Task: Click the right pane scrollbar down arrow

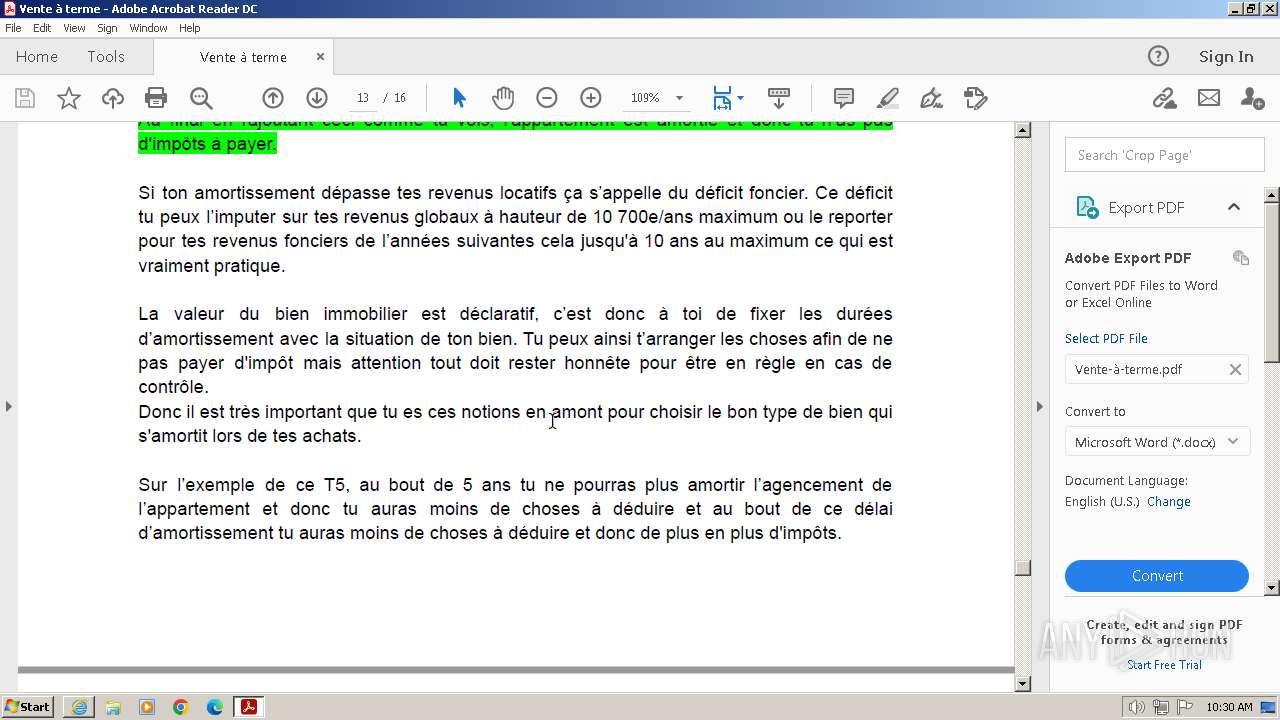Action: (x=1272, y=588)
